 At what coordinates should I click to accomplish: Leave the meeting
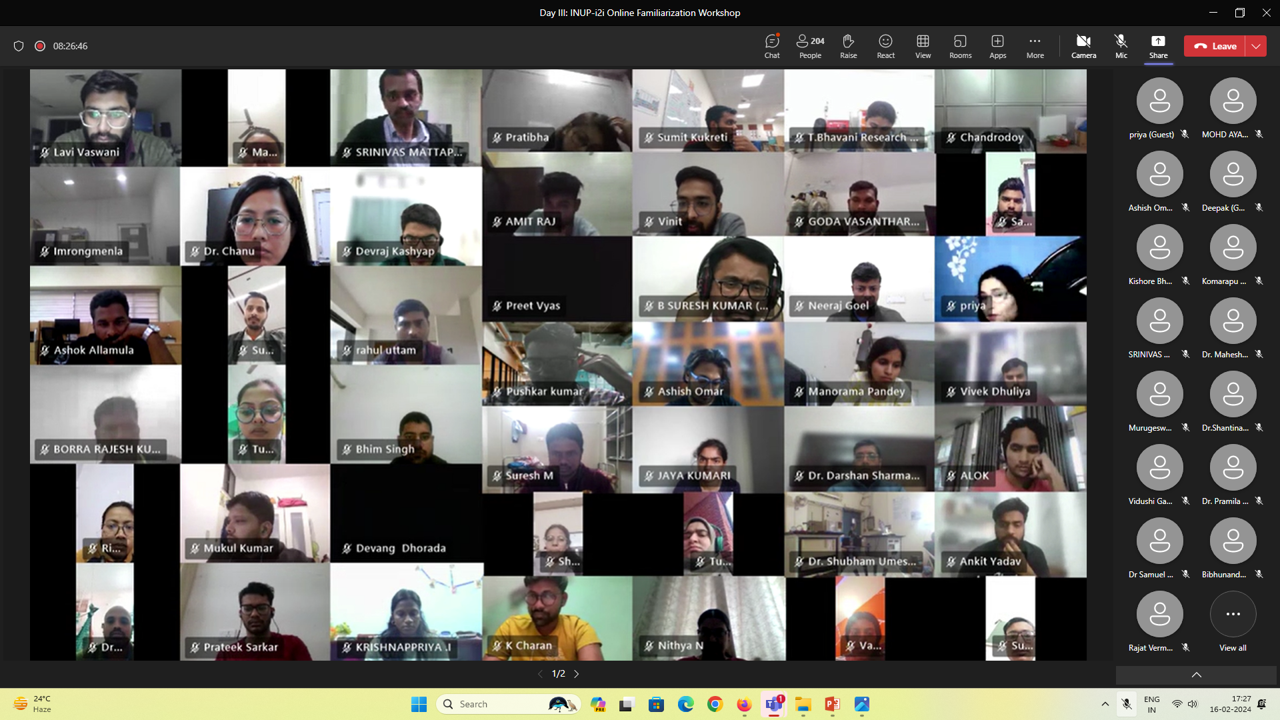[1215, 46]
